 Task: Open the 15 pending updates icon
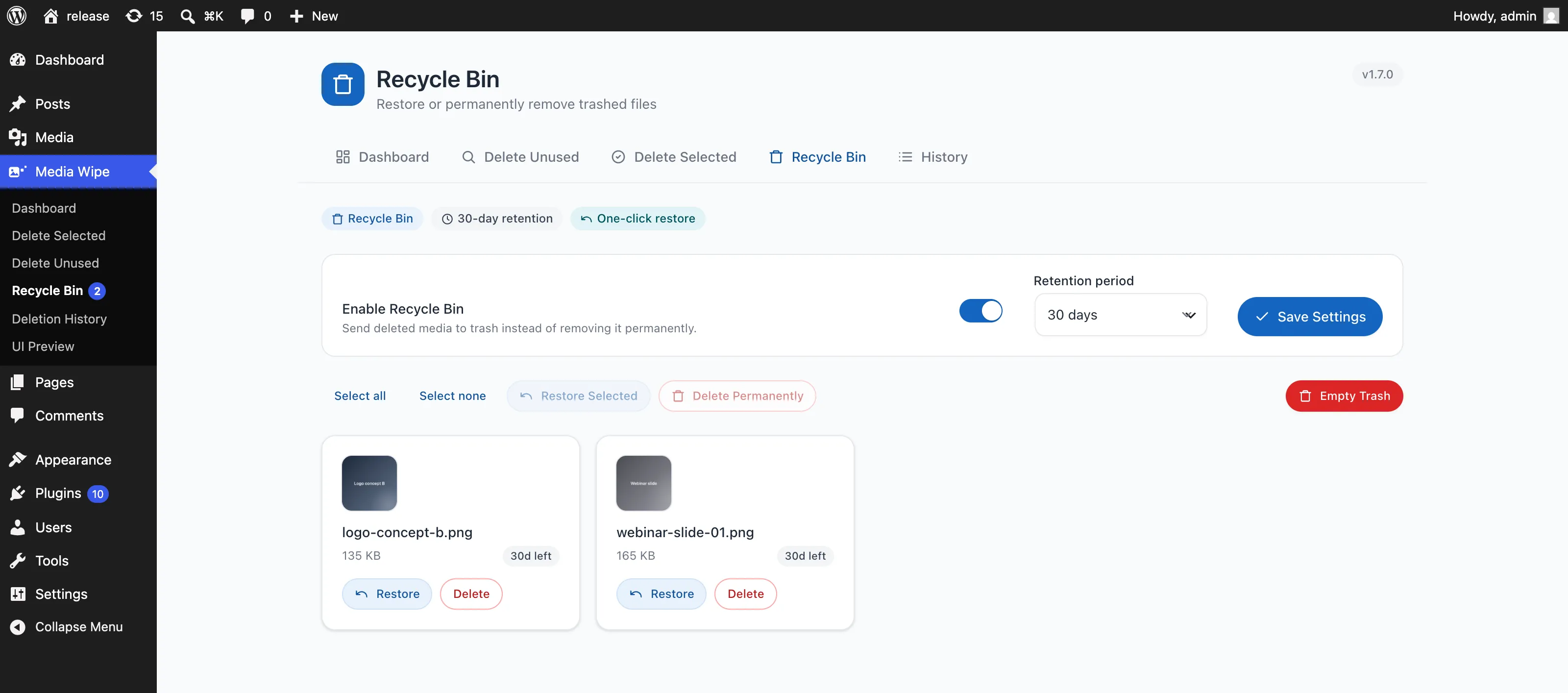pos(134,16)
